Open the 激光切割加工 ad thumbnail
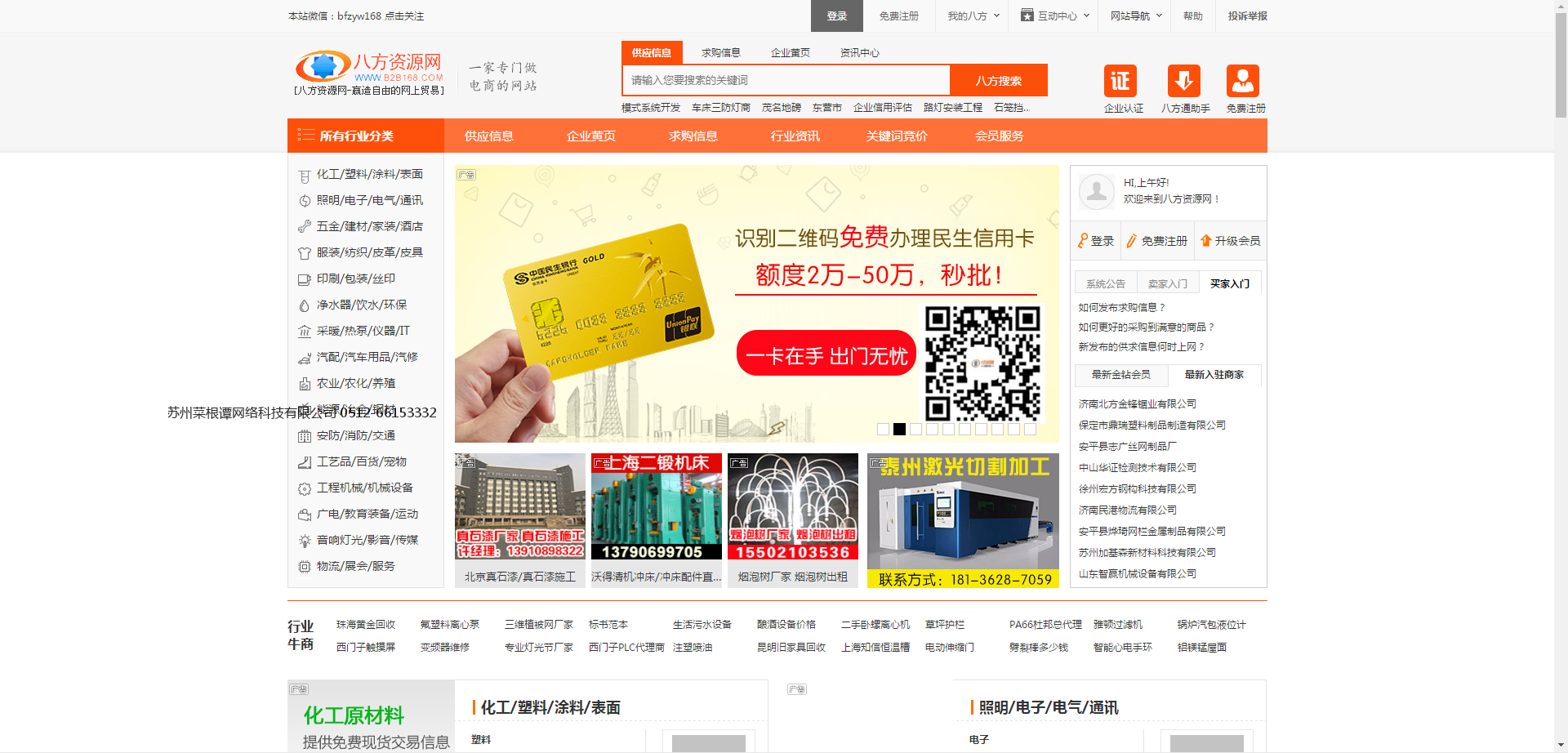The image size is (1568, 753). point(963,520)
